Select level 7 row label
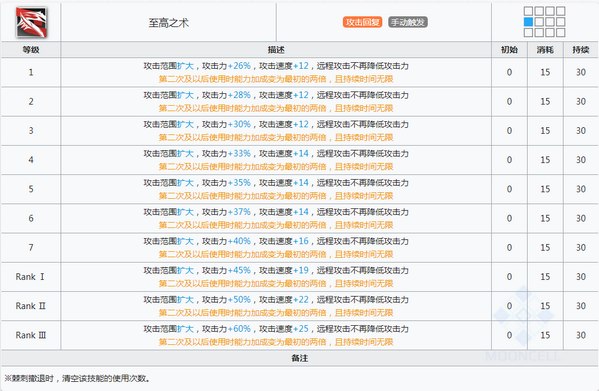Viewport: 599px width, 391px height. coord(31,247)
